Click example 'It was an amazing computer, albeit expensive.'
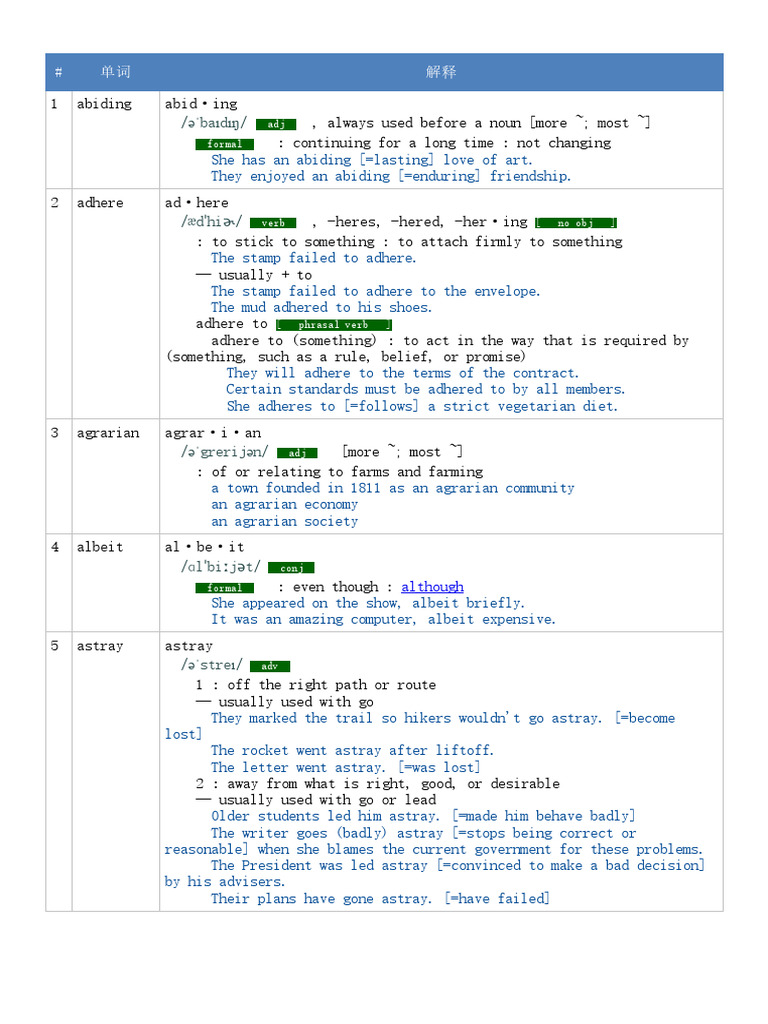768x1024 pixels. [383, 619]
